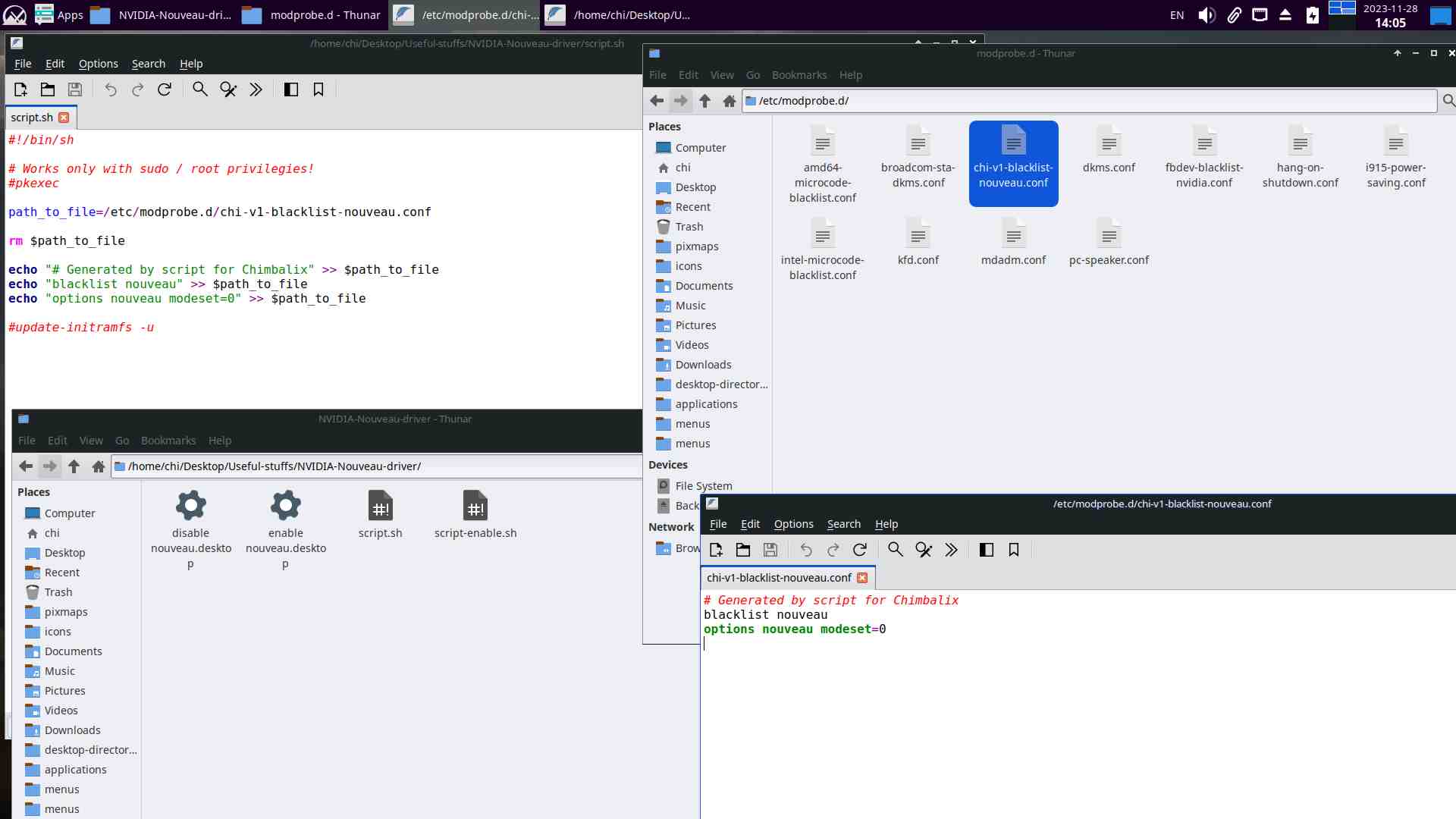Screen dimensions: 1456x819
Task: Open the New Document icon in the conf editor
Action: 716,550
